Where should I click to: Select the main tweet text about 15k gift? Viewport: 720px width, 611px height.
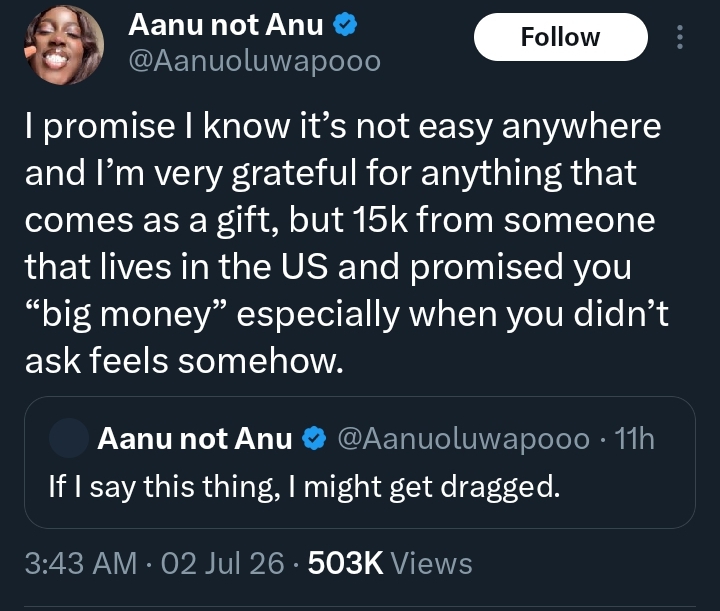347,243
